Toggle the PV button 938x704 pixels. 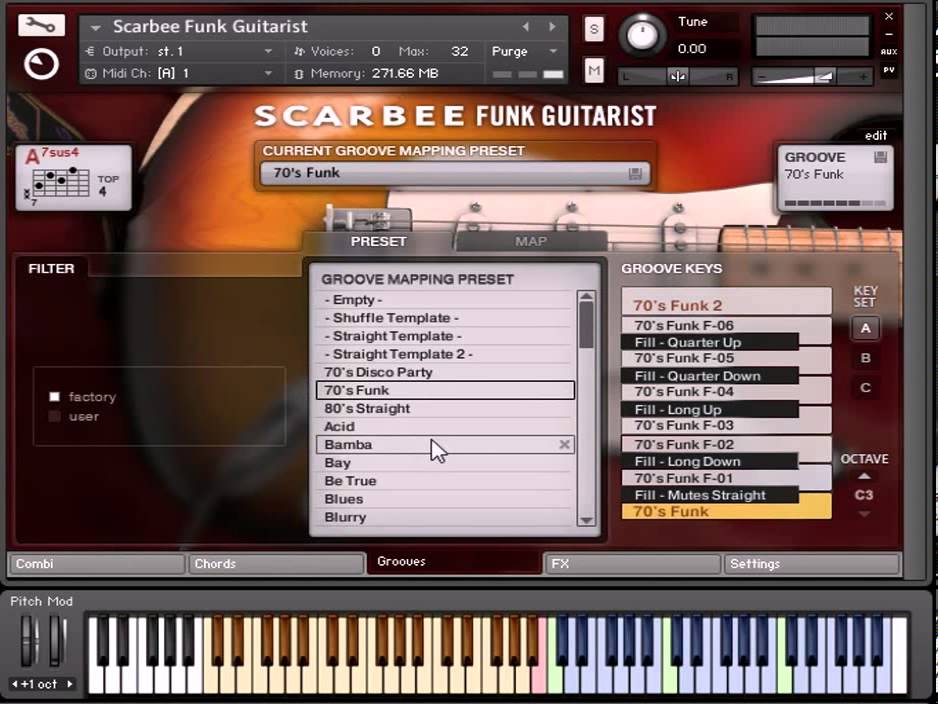click(888, 71)
